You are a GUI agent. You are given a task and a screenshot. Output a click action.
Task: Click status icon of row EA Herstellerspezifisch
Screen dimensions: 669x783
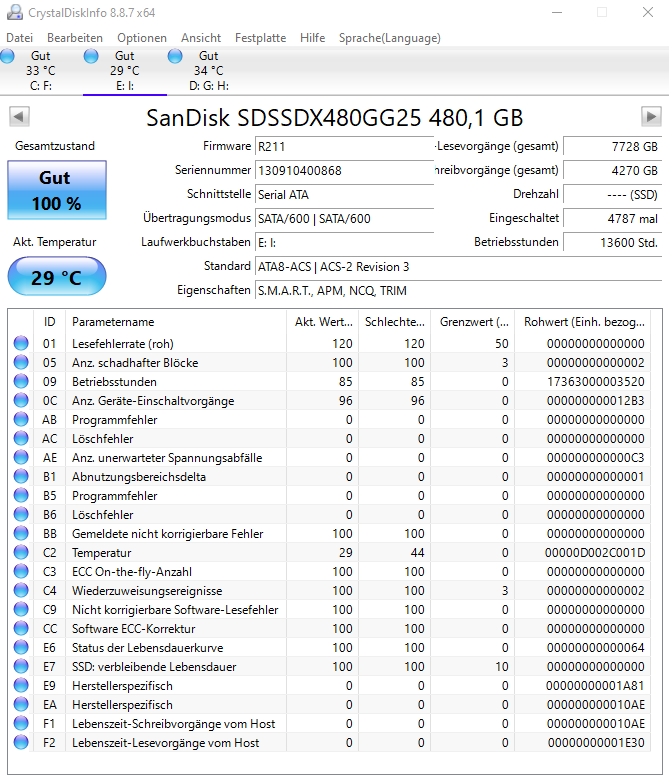coord(21,704)
